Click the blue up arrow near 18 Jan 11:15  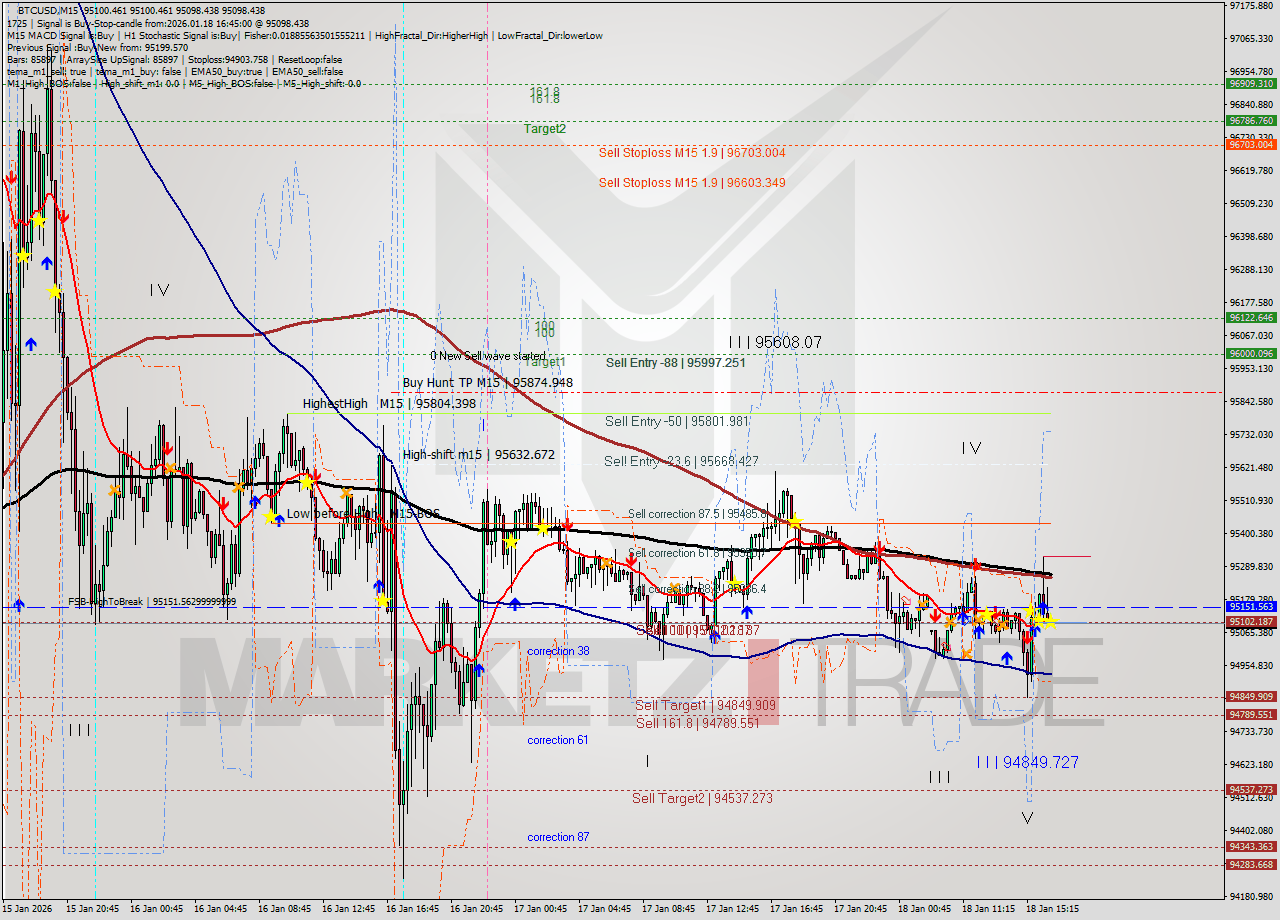[1006, 657]
